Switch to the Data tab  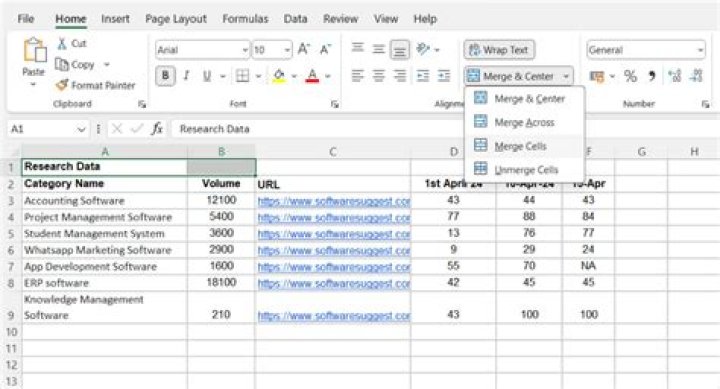click(x=295, y=19)
